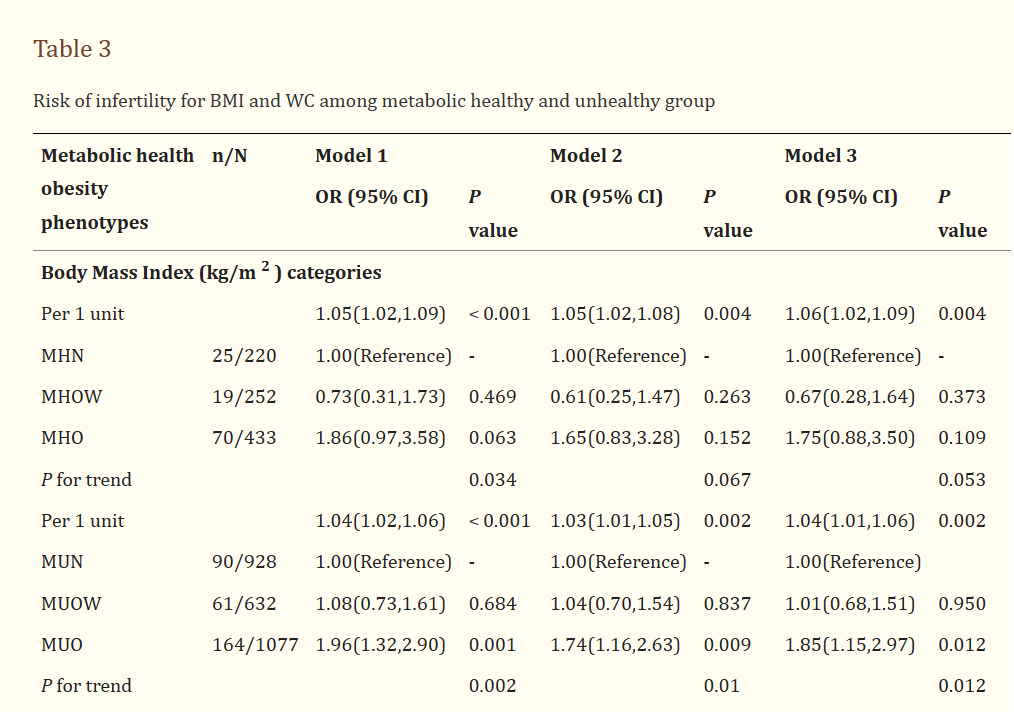Screen dimensions: 1014x712
Task: Click the MUO row label
Action: 62,645
